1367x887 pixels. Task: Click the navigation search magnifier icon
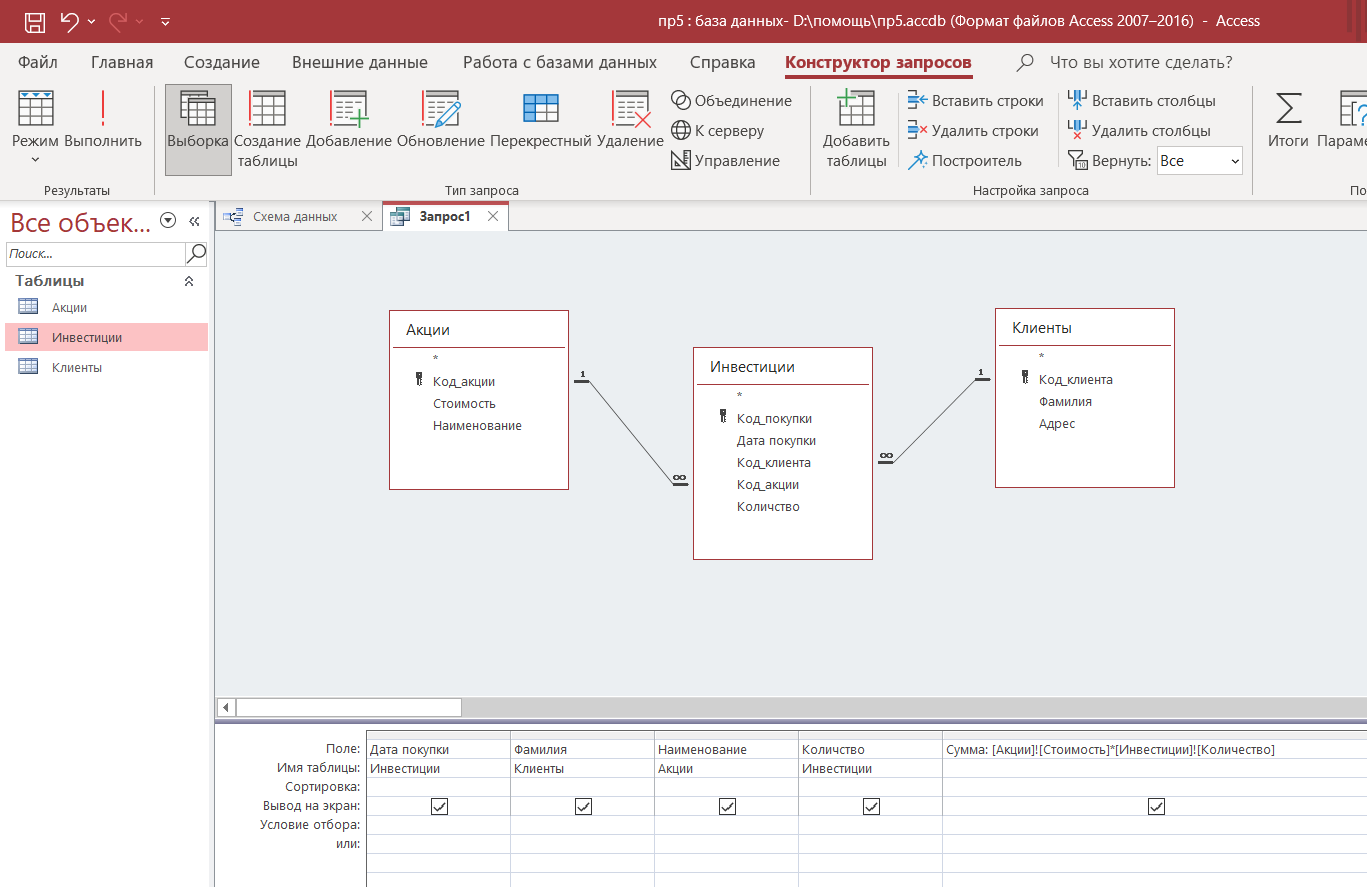click(197, 253)
